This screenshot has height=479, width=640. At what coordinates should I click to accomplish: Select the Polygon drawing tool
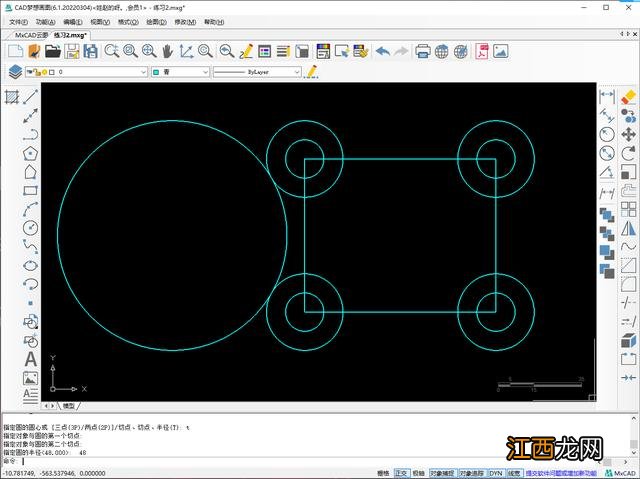tap(30, 153)
